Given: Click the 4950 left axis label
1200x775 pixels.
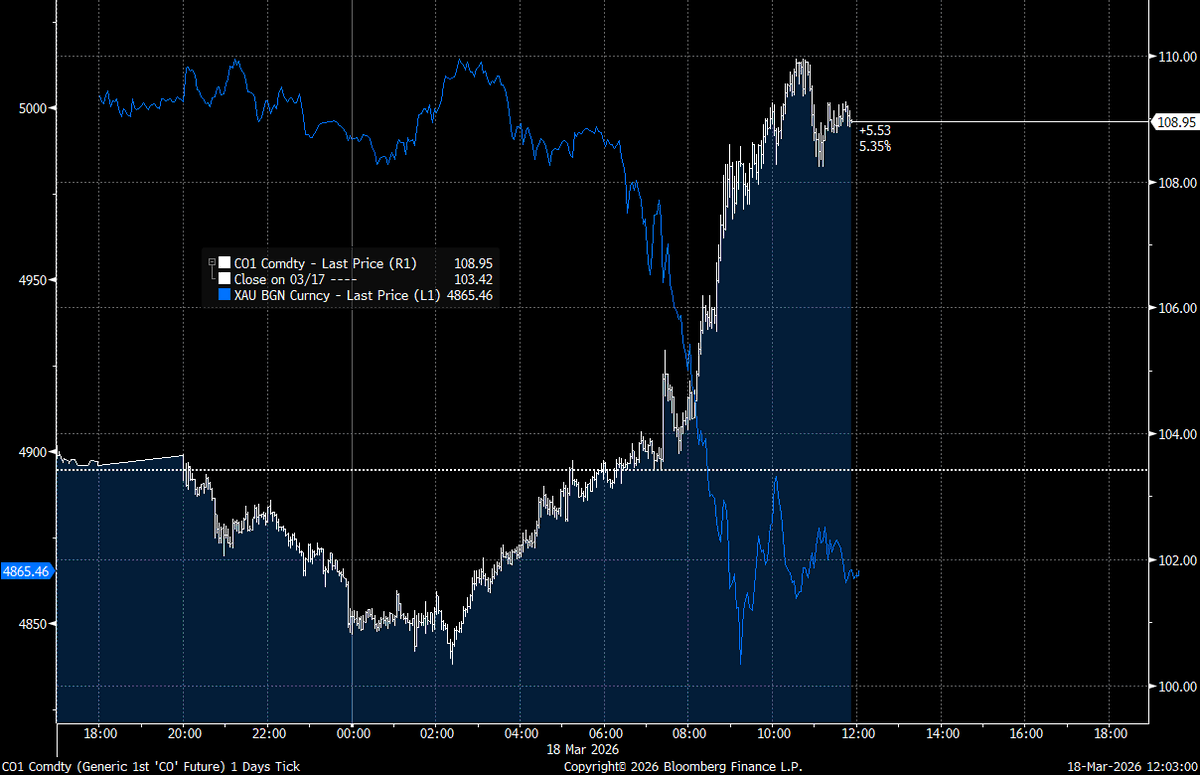Looking at the screenshot, I should pyautogui.click(x=33, y=281).
